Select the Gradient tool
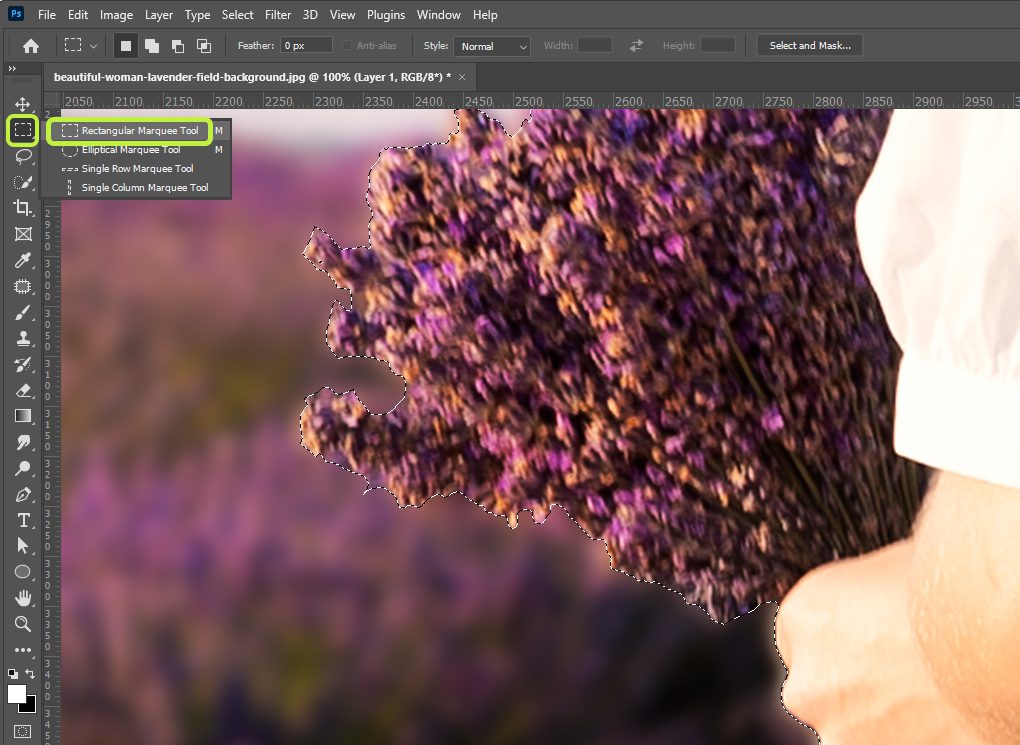Screen dimensions: 1020x745 pyautogui.click(x=23, y=416)
